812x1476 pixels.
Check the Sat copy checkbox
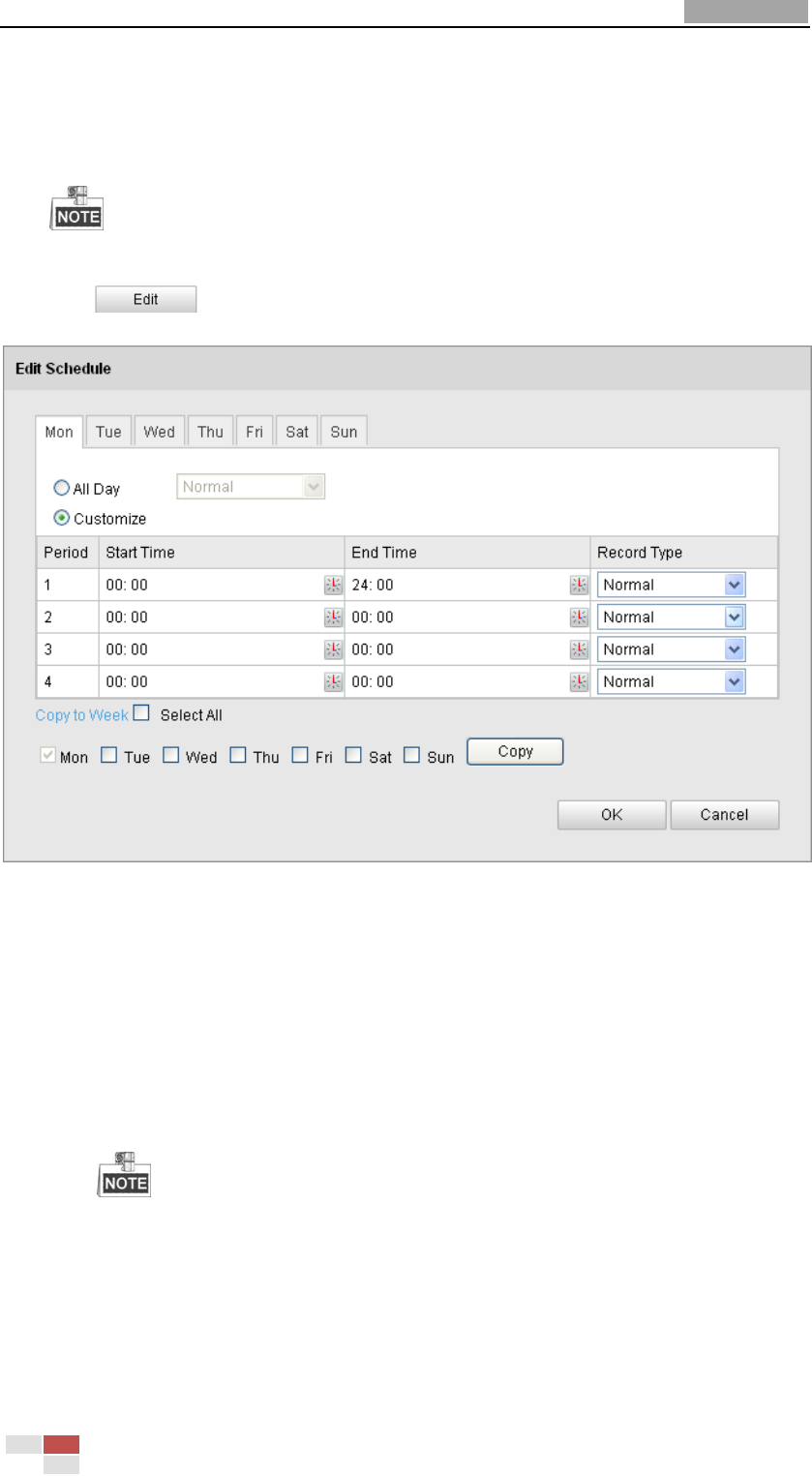pos(353,756)
